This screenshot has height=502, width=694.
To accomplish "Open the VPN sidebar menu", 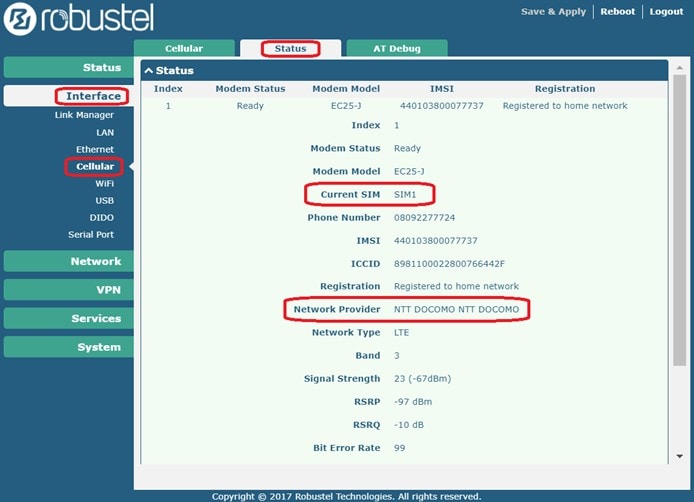I will 69,290.
